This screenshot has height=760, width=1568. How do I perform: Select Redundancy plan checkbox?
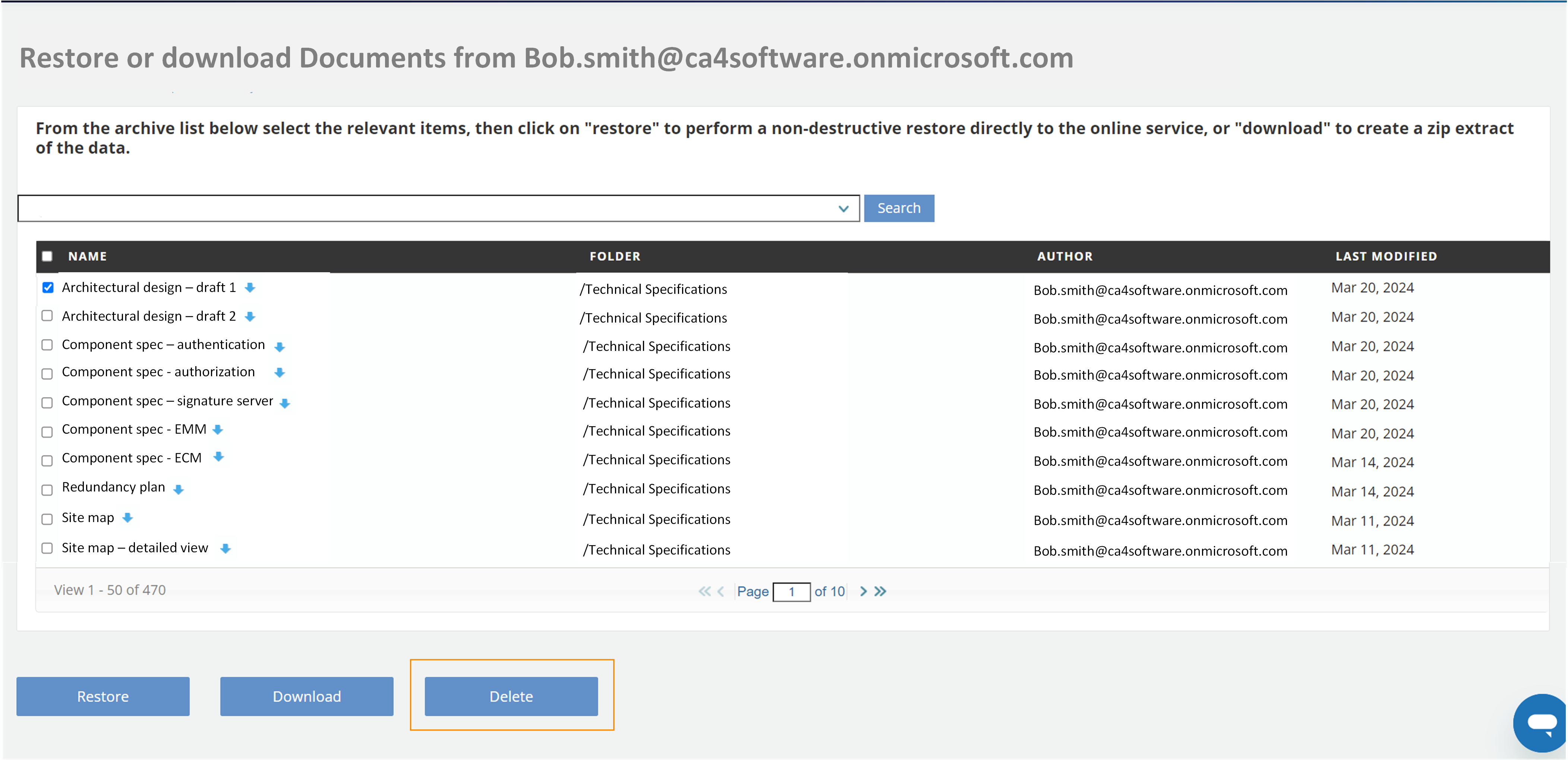47,490
